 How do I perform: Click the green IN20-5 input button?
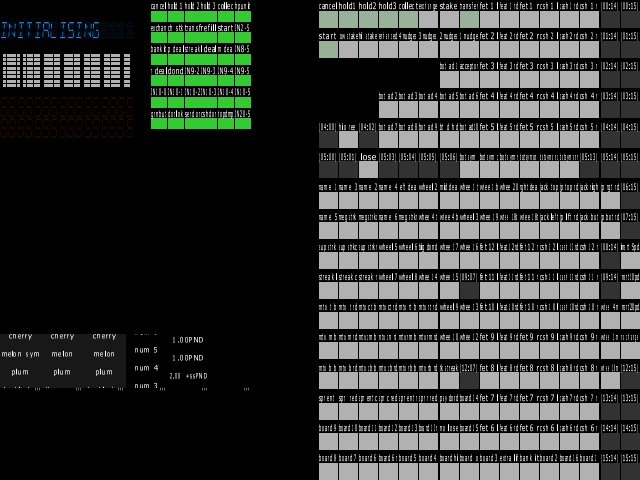pos(243,123)
